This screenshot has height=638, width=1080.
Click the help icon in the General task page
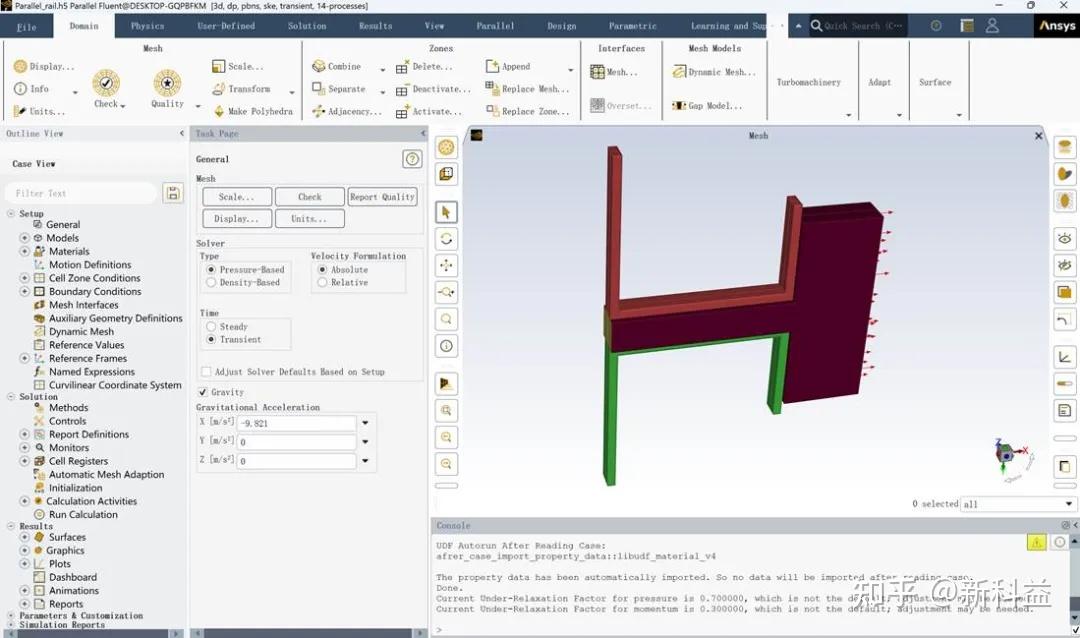point(412,159)
